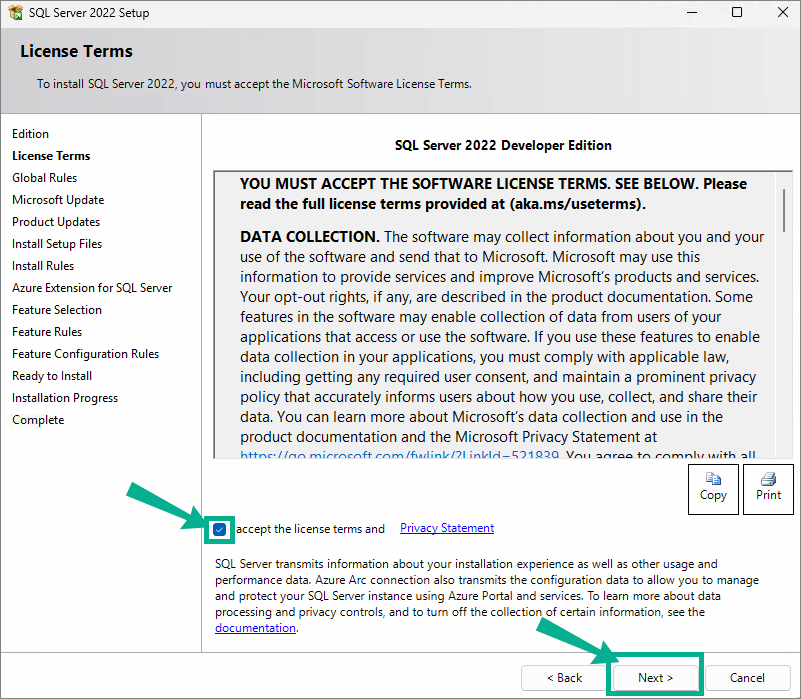Image resolution: width=801 pixels, height=699 pixels.
Task: Select the Install Rules step
Action: [43, 266]
